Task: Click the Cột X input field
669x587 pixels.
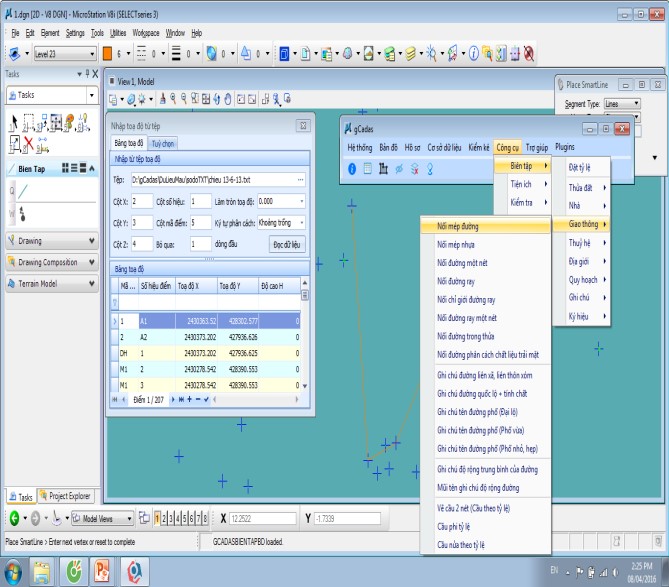Action: [x=140, y=201]
